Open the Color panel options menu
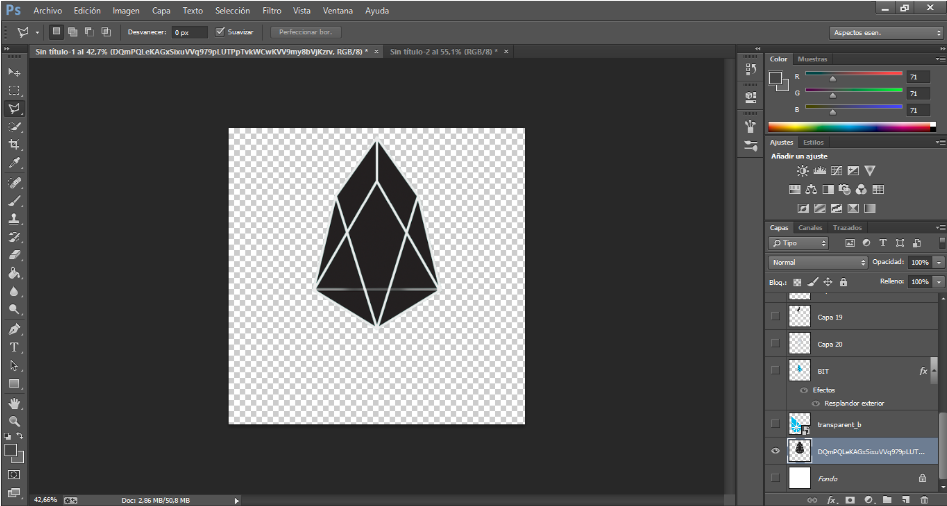Viewport: 947px width, 506px height. pyautogui.click(x=940, y=59)
